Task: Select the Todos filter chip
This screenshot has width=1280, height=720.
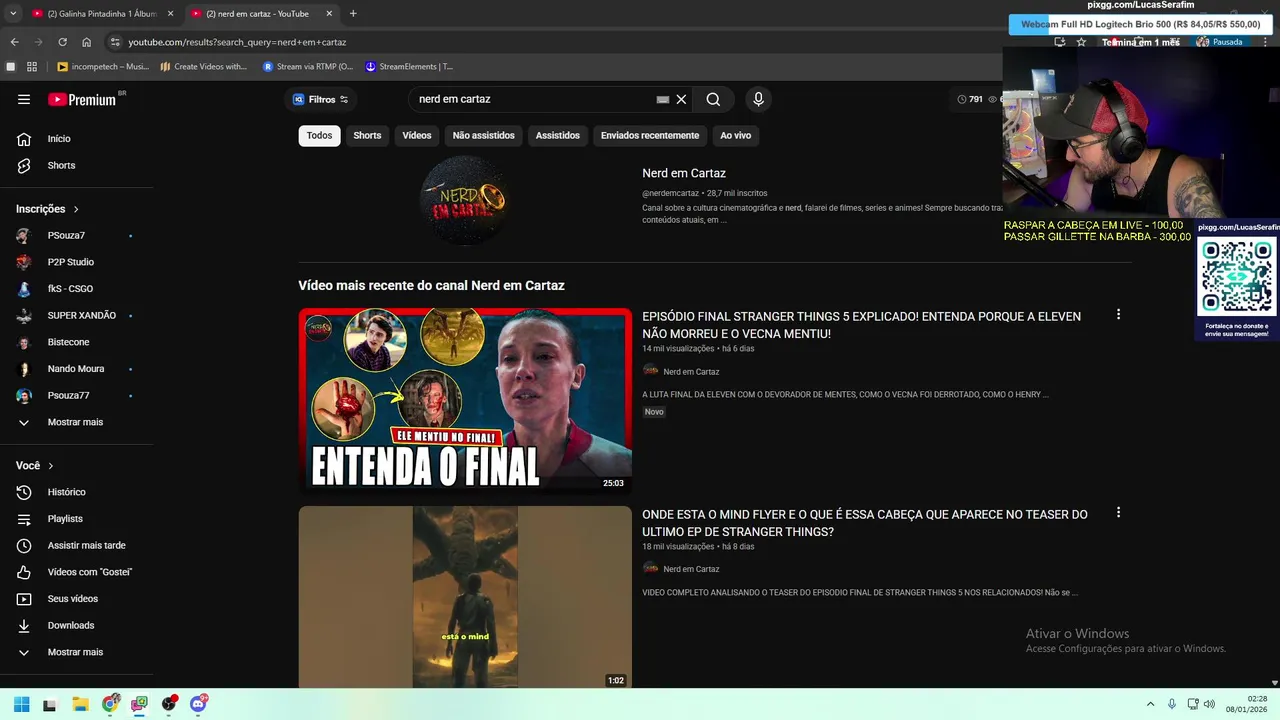Action: (319, 136)
